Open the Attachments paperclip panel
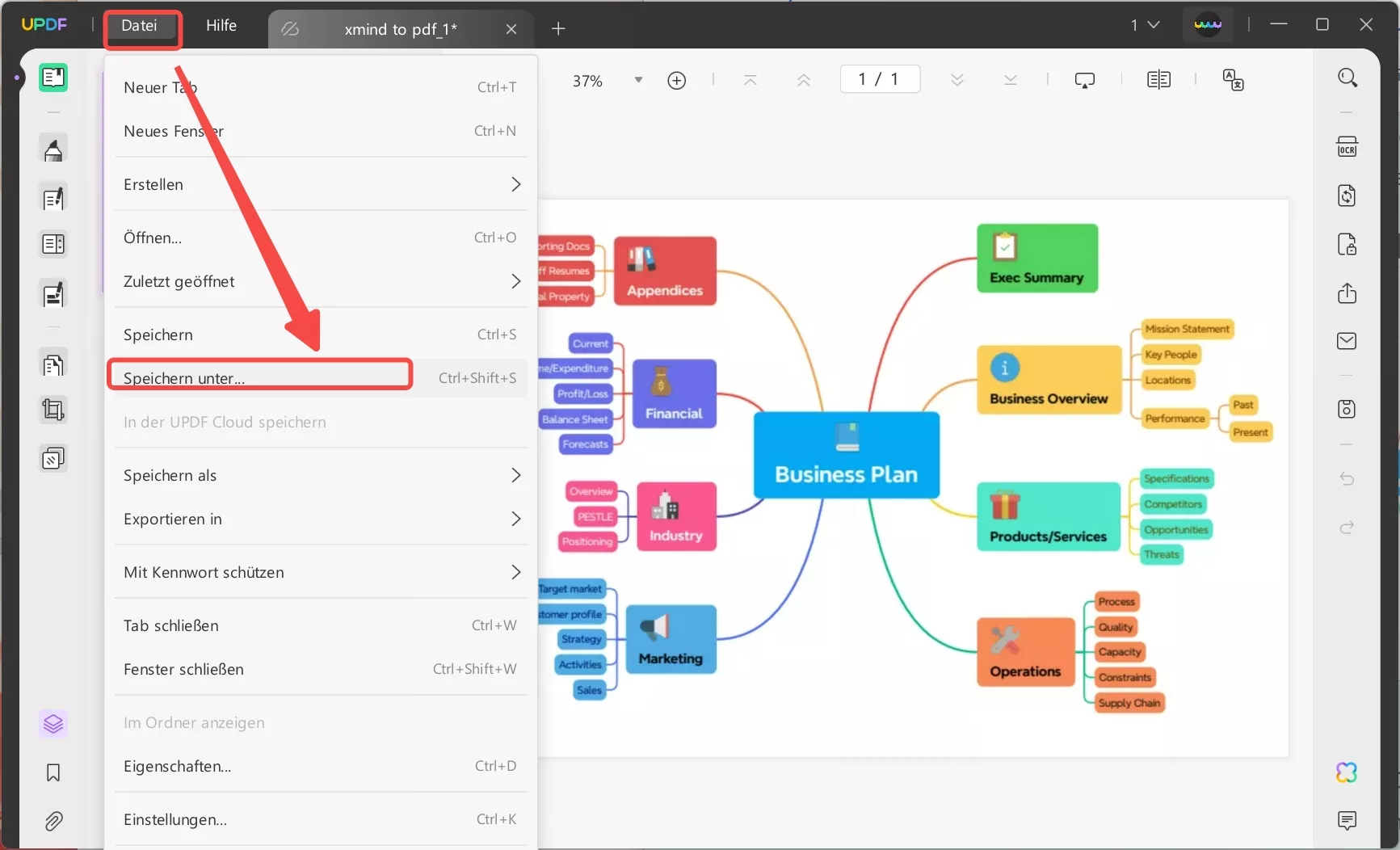 pos(53,821)
